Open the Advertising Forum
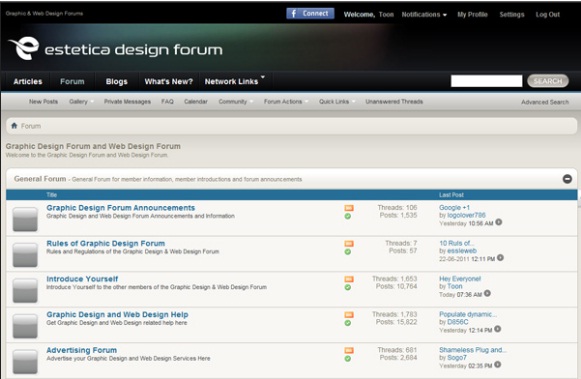Image resolution: width=581 pixels, height=379 pixels. 82,350
